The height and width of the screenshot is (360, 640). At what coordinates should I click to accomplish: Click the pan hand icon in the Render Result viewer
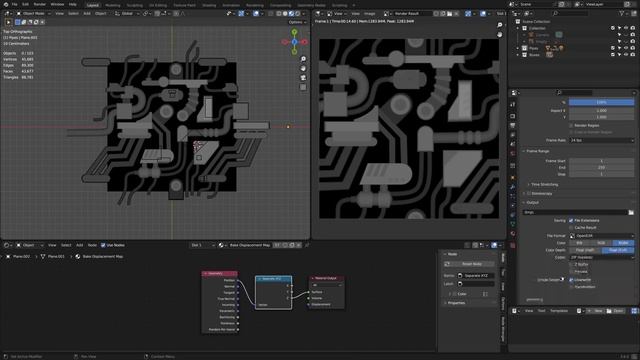point(500,35)
